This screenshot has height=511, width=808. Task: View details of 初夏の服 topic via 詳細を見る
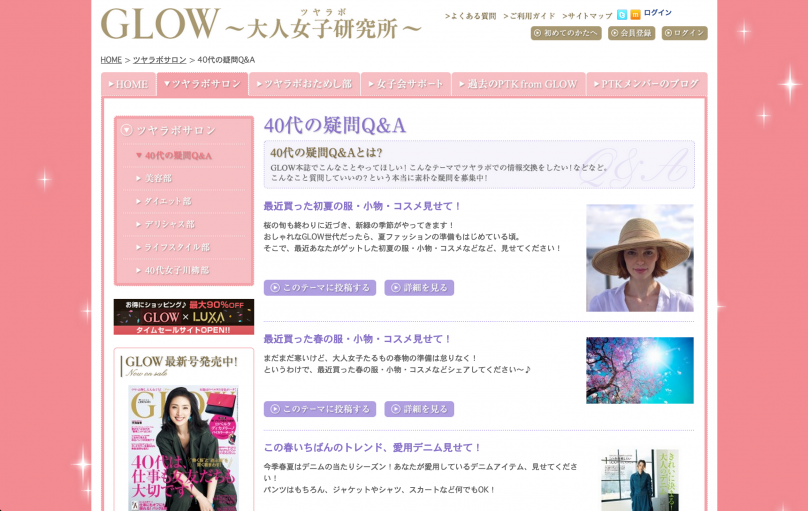coord(419,287)
